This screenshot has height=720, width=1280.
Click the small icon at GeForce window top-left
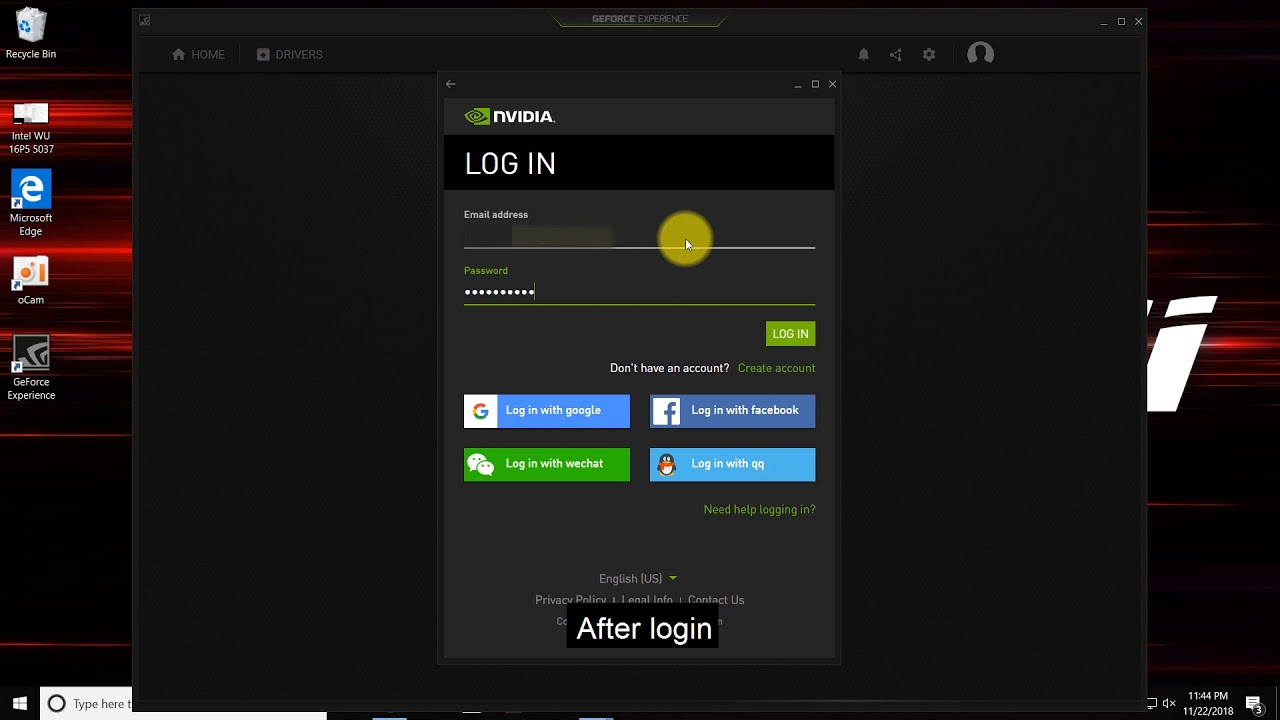[x=145, y=20]
